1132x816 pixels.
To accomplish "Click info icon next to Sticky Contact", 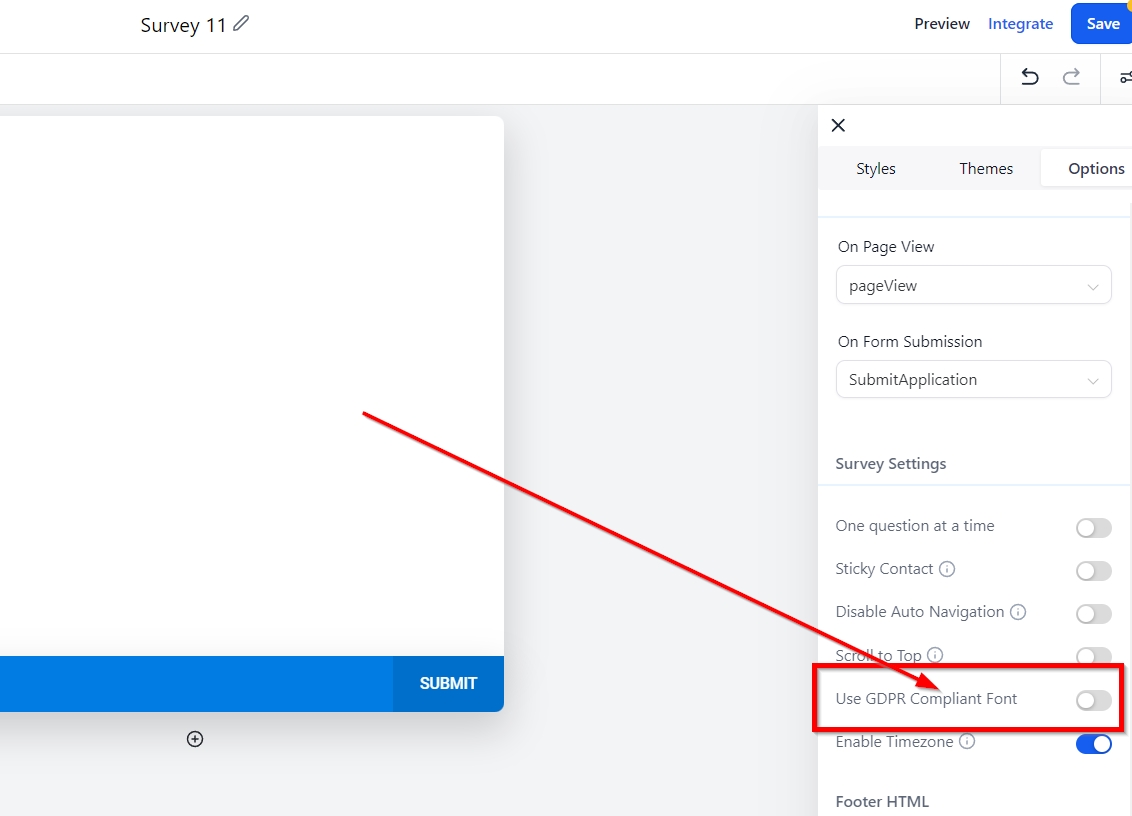I will 947,569.
